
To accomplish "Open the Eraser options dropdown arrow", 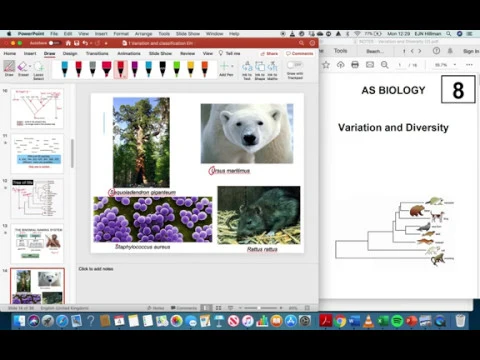I will tap(30, 66).
